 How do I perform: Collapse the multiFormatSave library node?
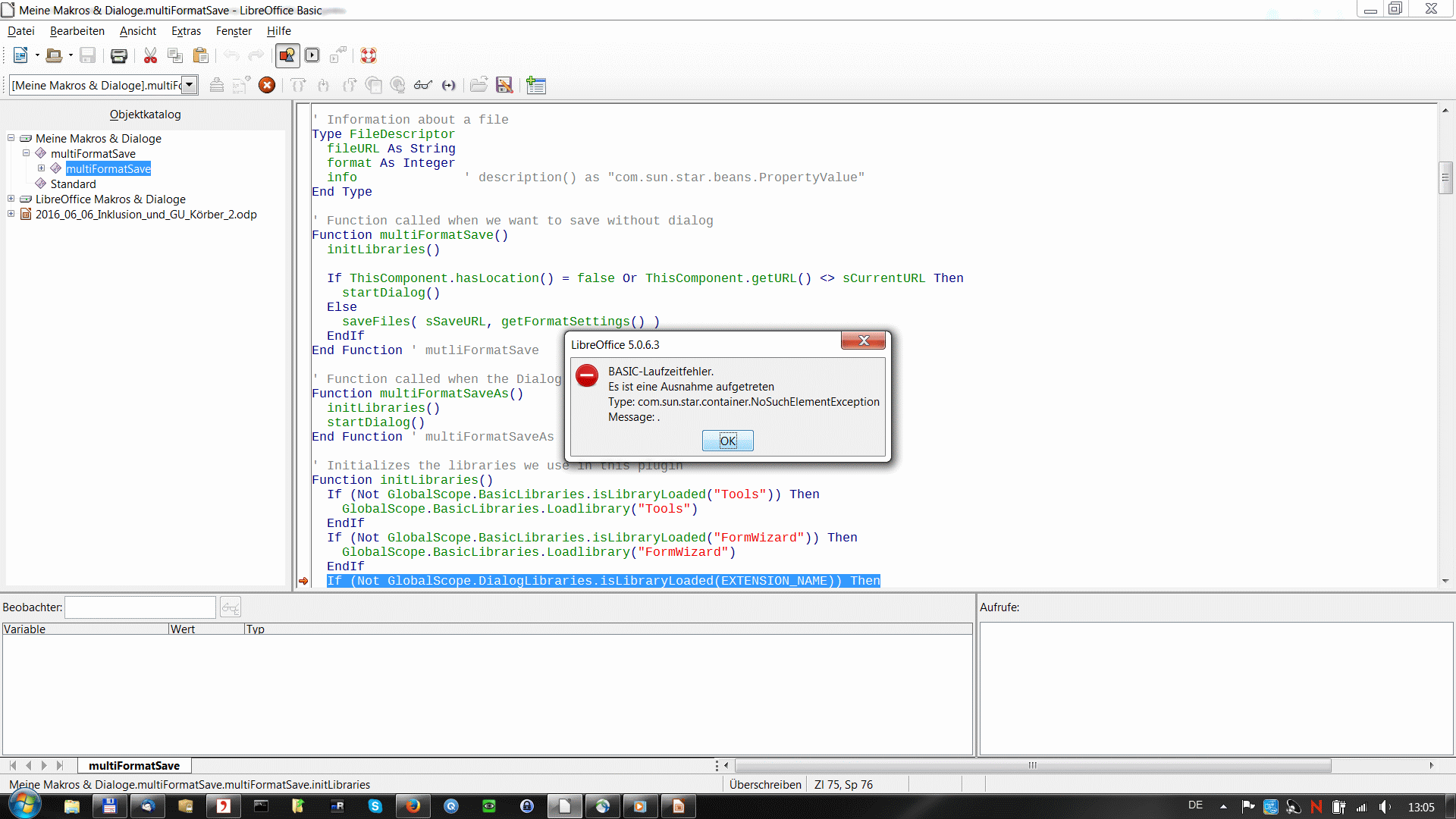click(26, 153)
